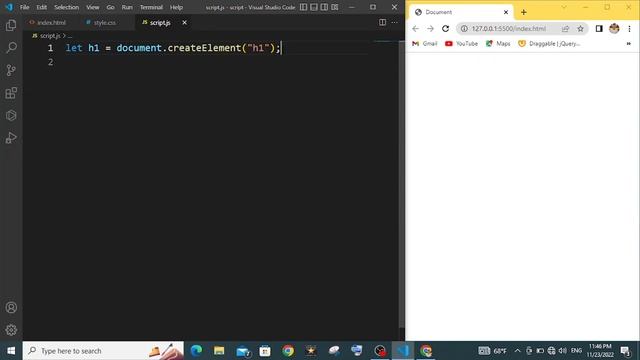Image resolution: width=640 pixels, height=360 pixels.
Task: Open the Help menu
Action: (x=176, y=7)
